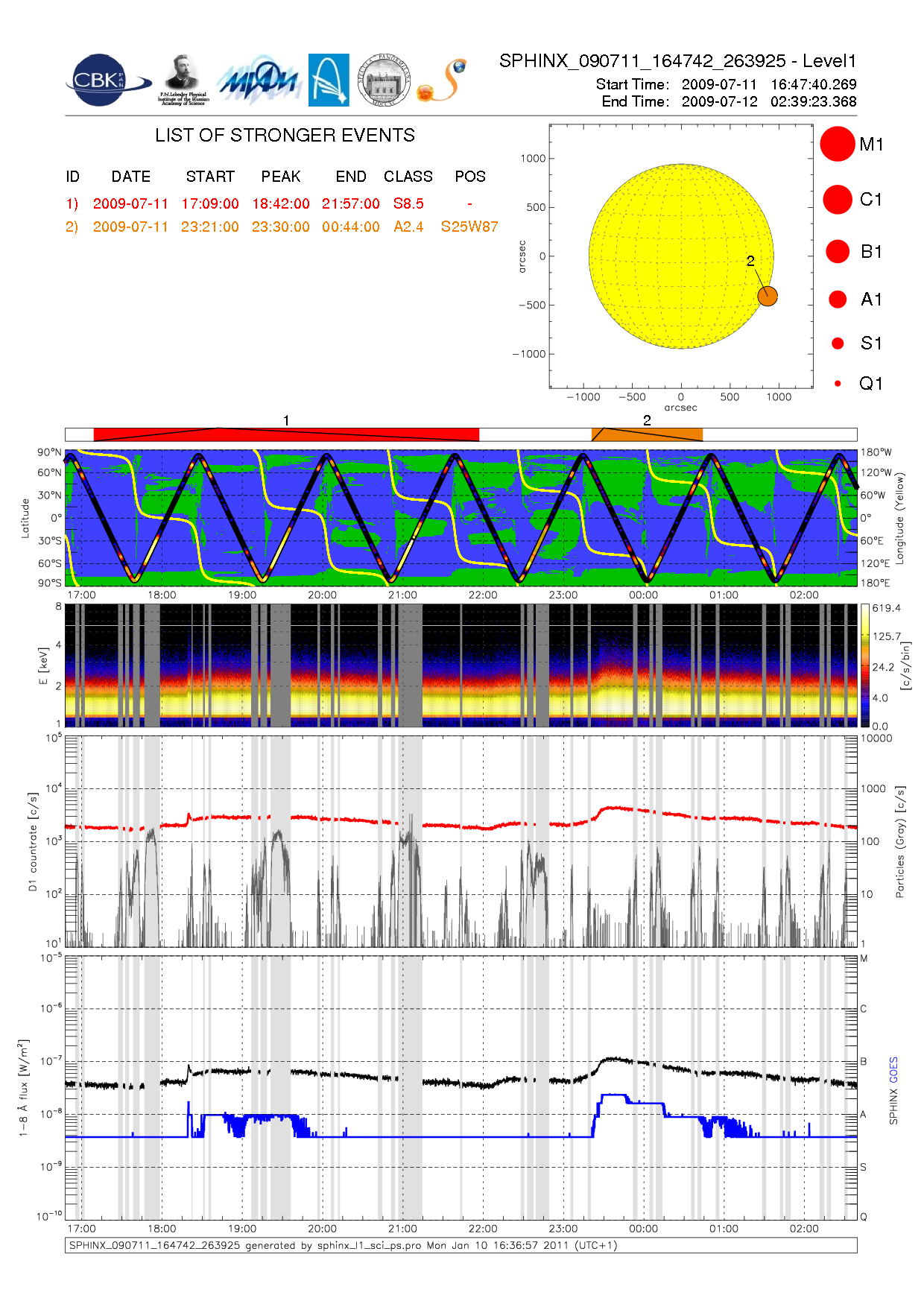
Task: Click the round Palermo observatory seal
Action: pos(384,80)
